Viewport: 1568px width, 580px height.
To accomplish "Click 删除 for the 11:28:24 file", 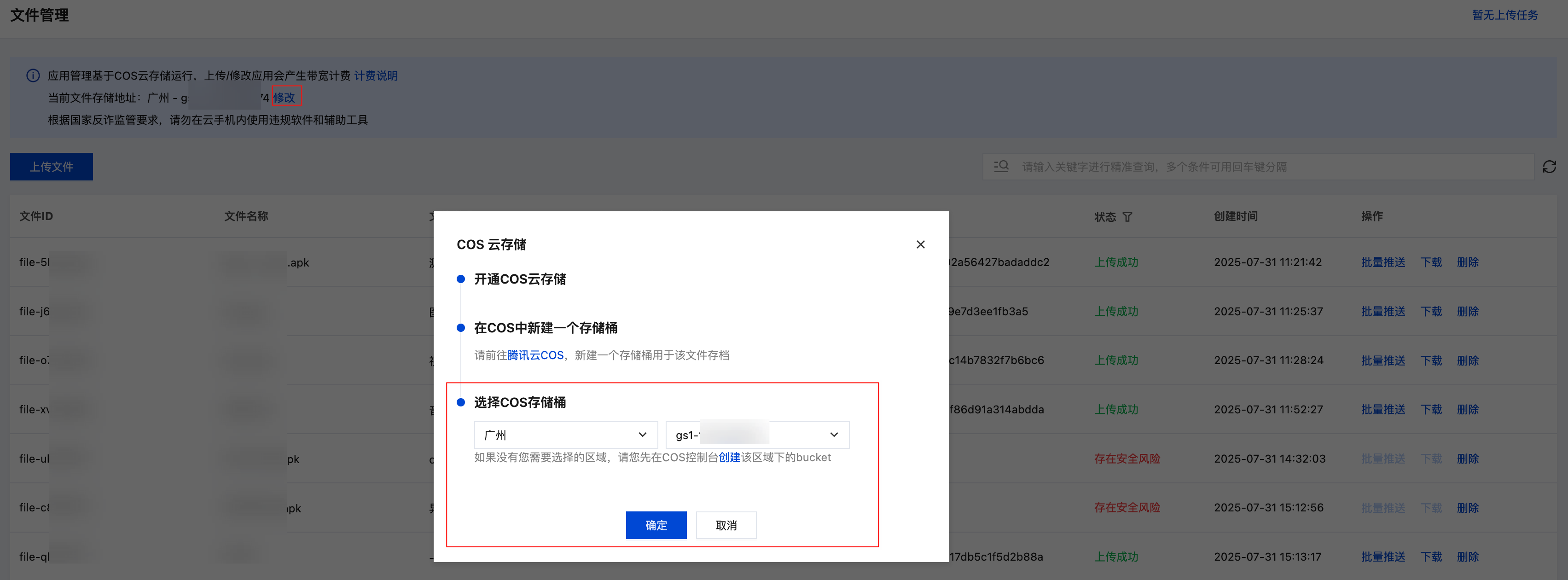I will 1468,360.
